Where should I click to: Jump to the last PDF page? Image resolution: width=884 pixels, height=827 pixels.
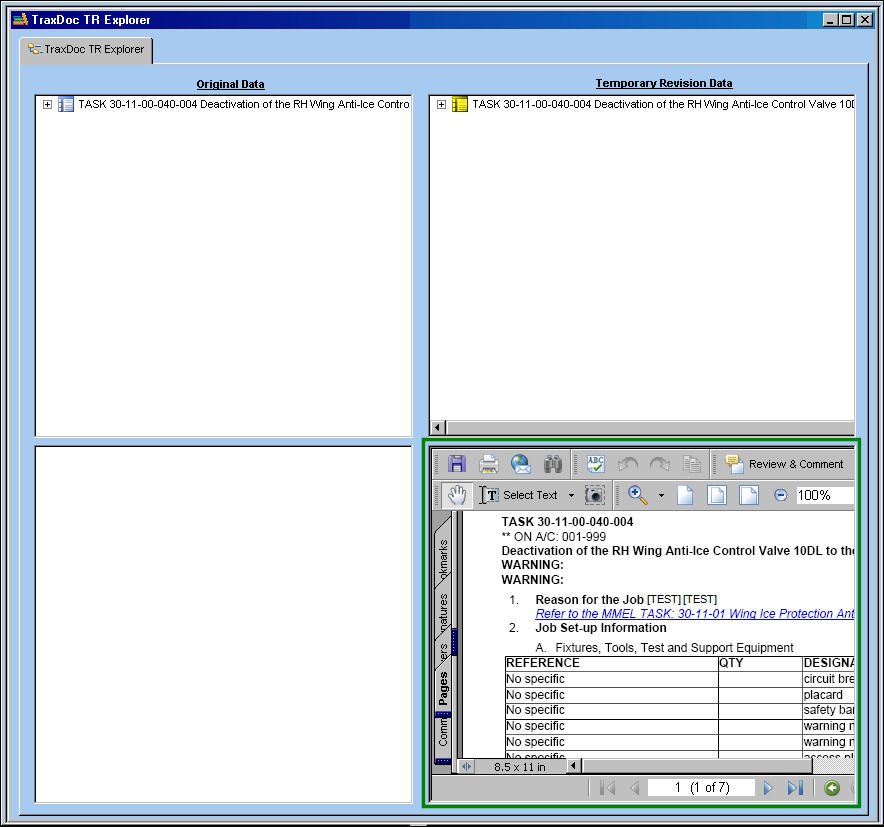point(795,788)
